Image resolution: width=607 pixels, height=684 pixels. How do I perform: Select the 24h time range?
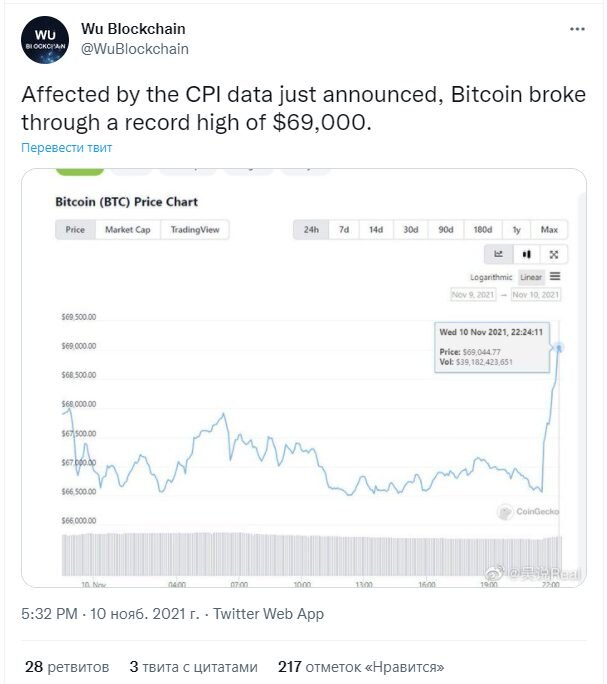point(311,229)
